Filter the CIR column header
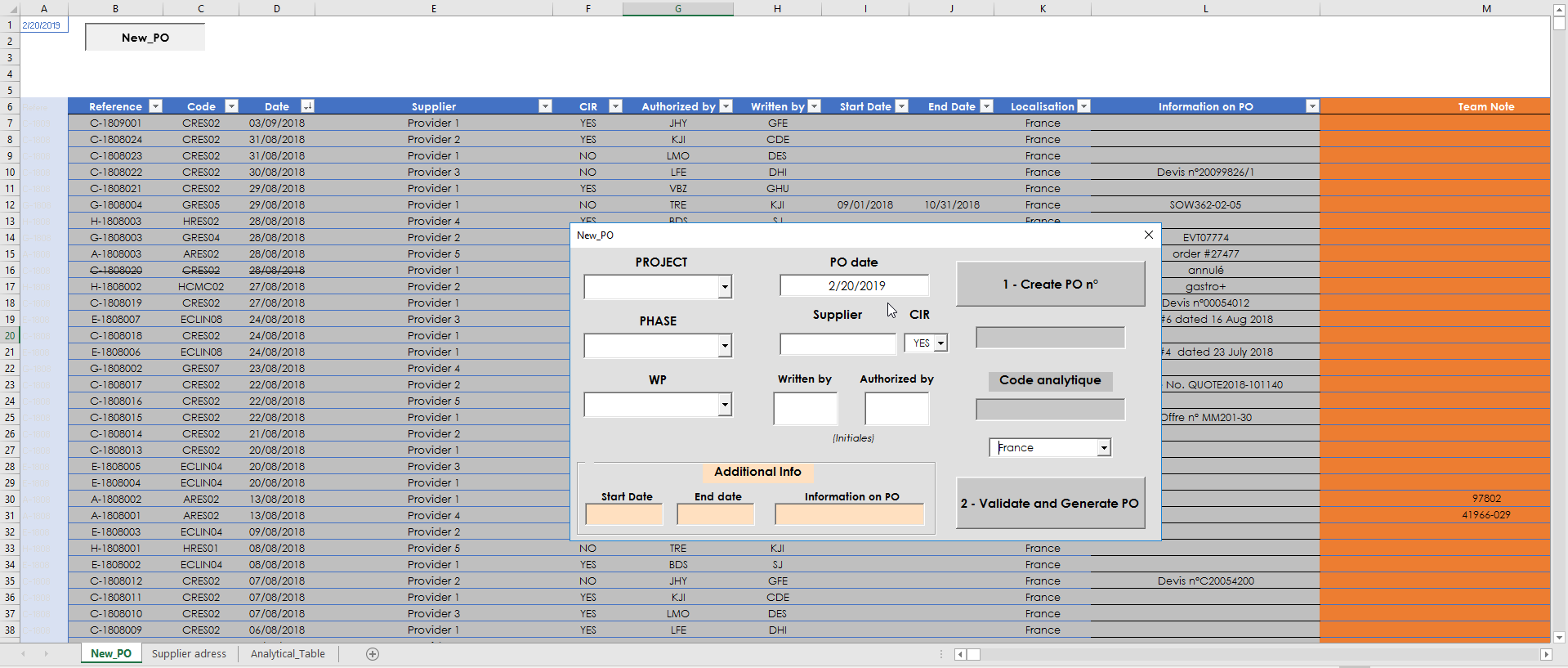This screenshot has width=1568, height=668. tap(615, 106)
